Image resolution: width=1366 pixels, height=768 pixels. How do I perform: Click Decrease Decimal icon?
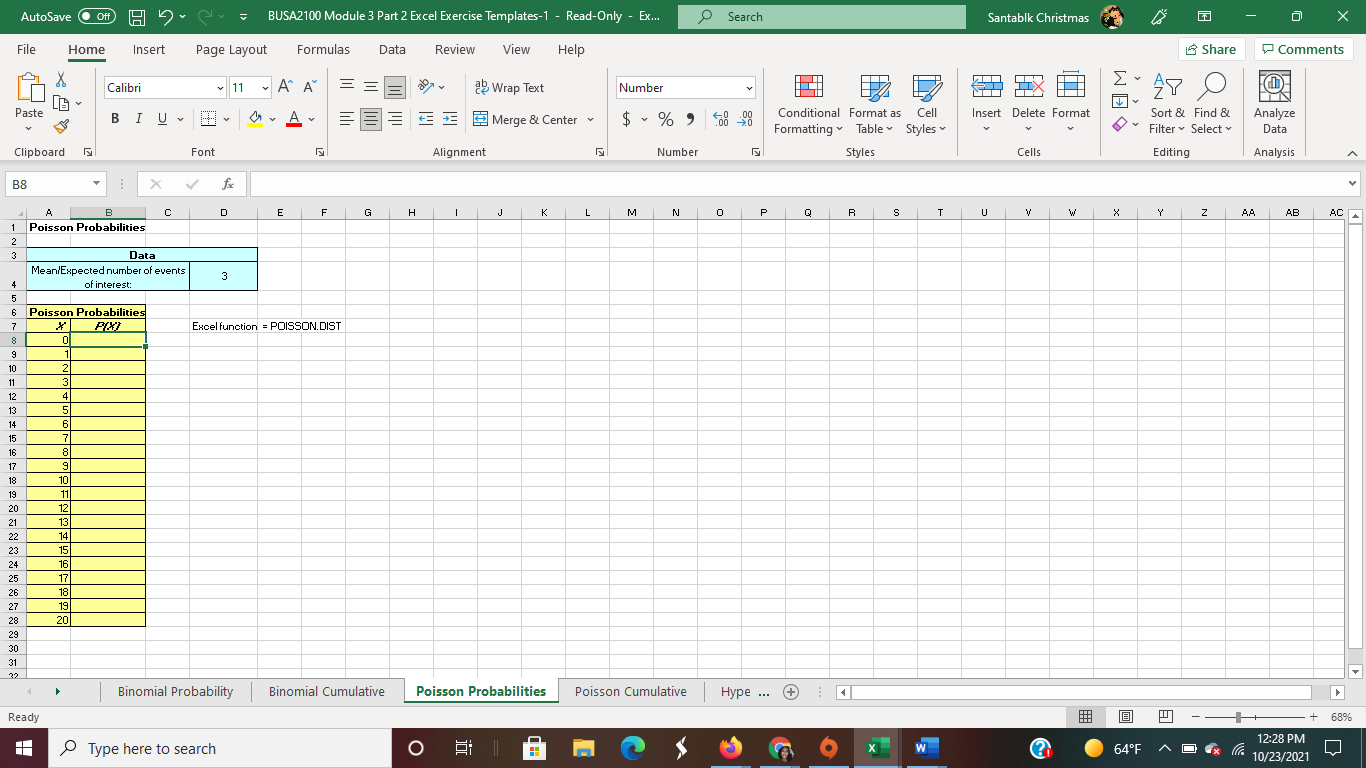click(x=744, y=120)
